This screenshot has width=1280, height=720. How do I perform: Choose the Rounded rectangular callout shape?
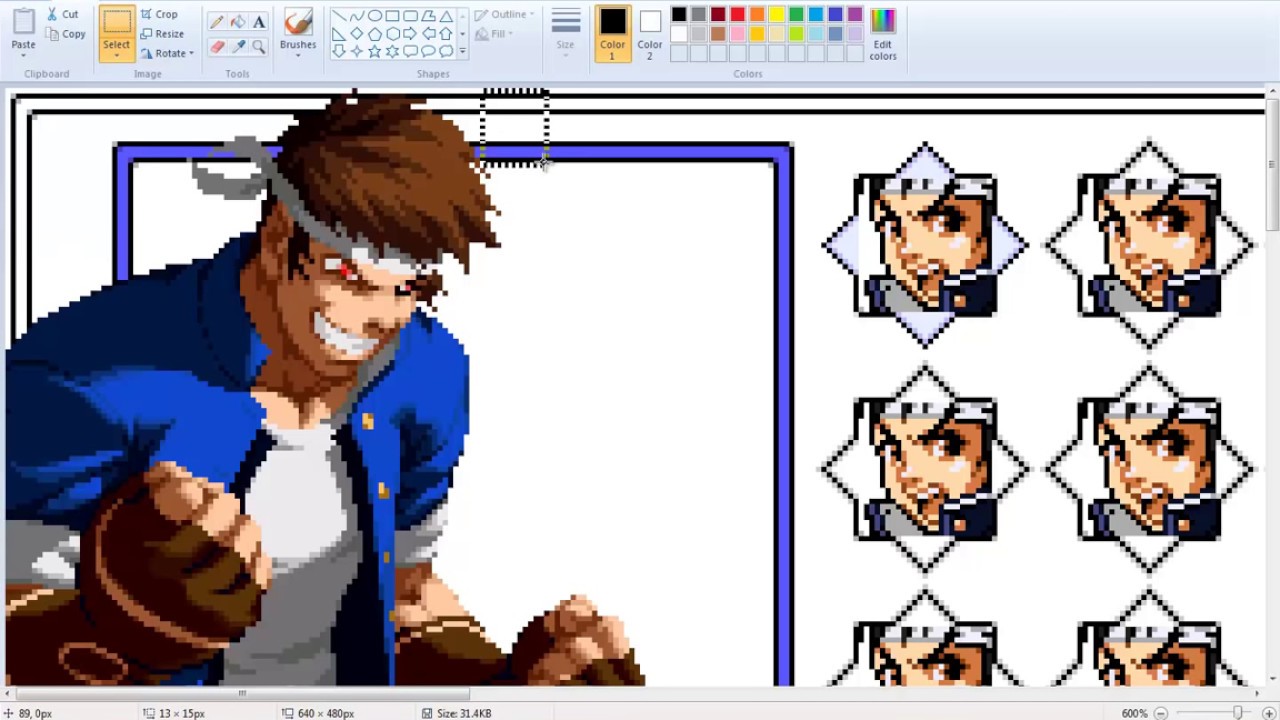[411, 51]
